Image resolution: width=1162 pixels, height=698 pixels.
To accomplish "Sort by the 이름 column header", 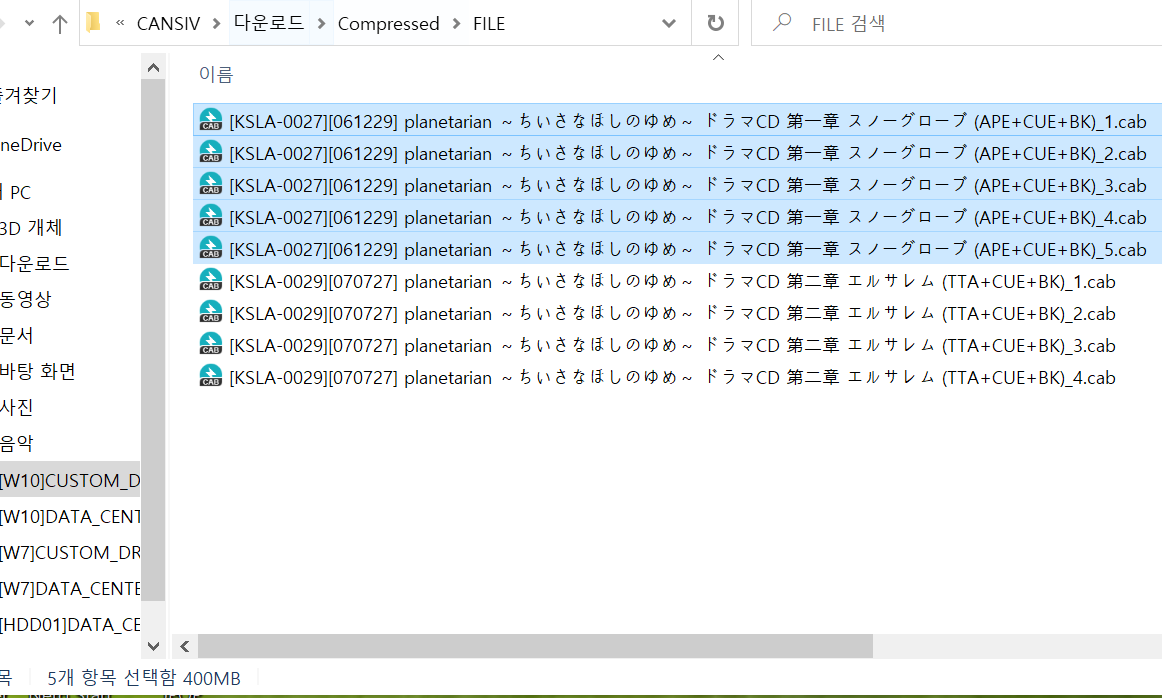I will [216, 74].
